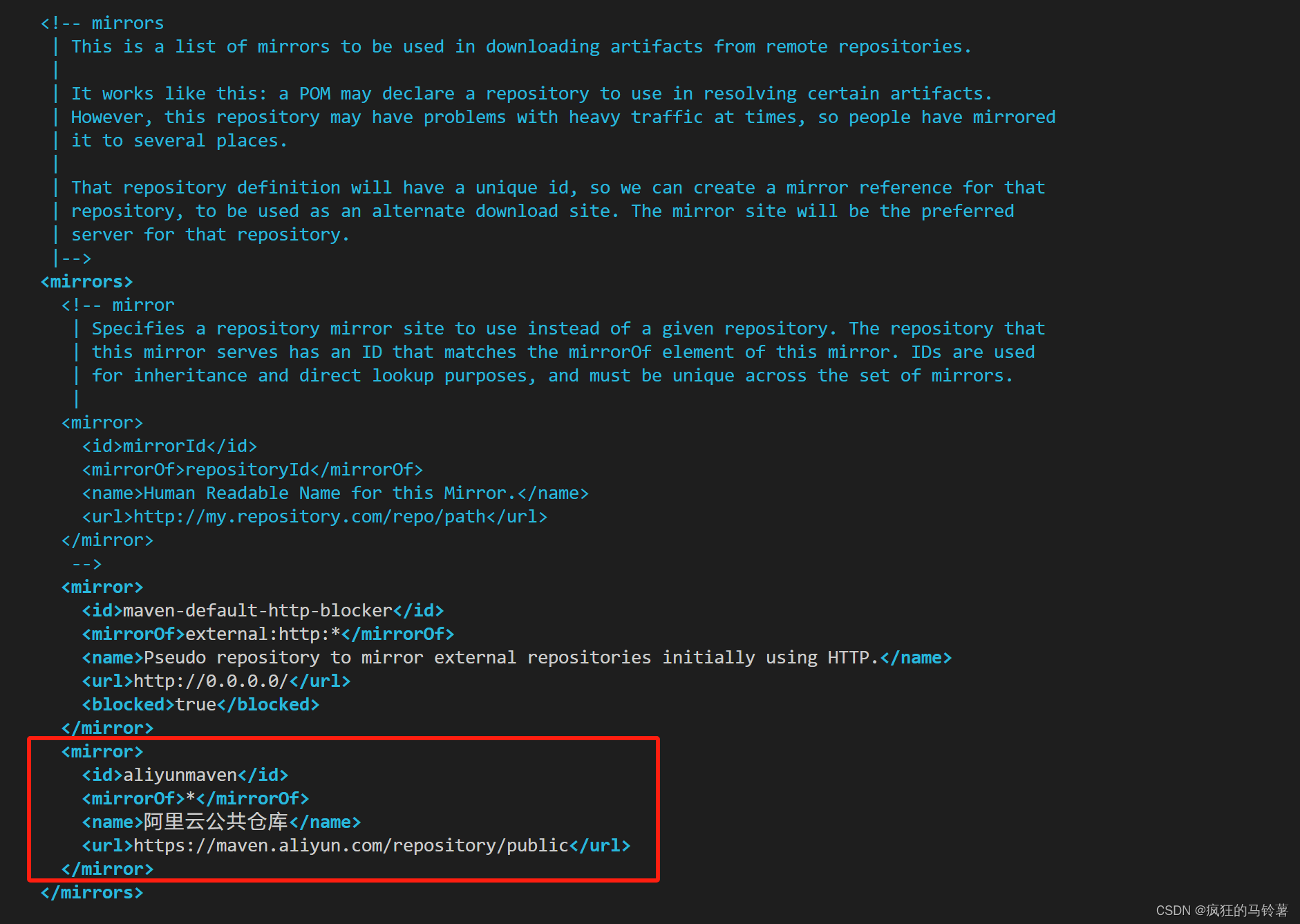
Task: Click the comment line starting with However
Action: click(x=563, y=117)
